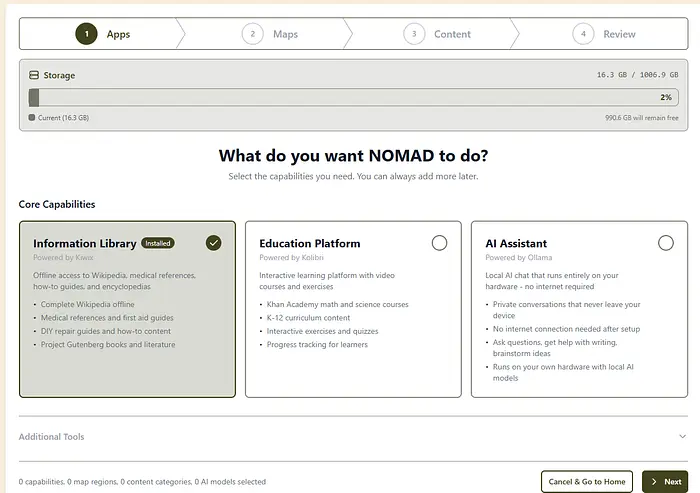The image size is (700, 493).
Task: Expand Additional Tools chevron
Action: (683, 437)
